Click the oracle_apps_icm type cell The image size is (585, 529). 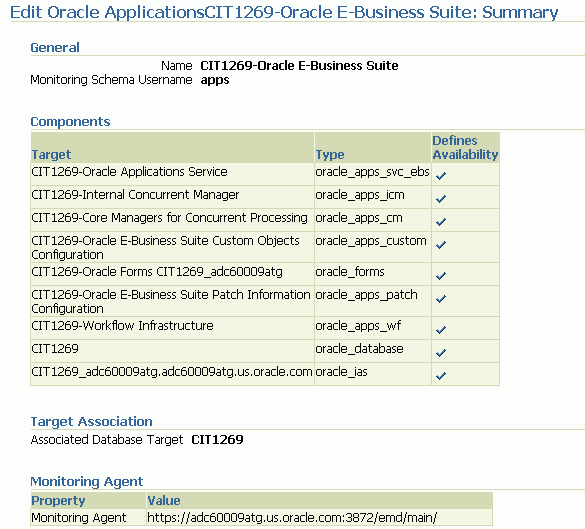373,197
